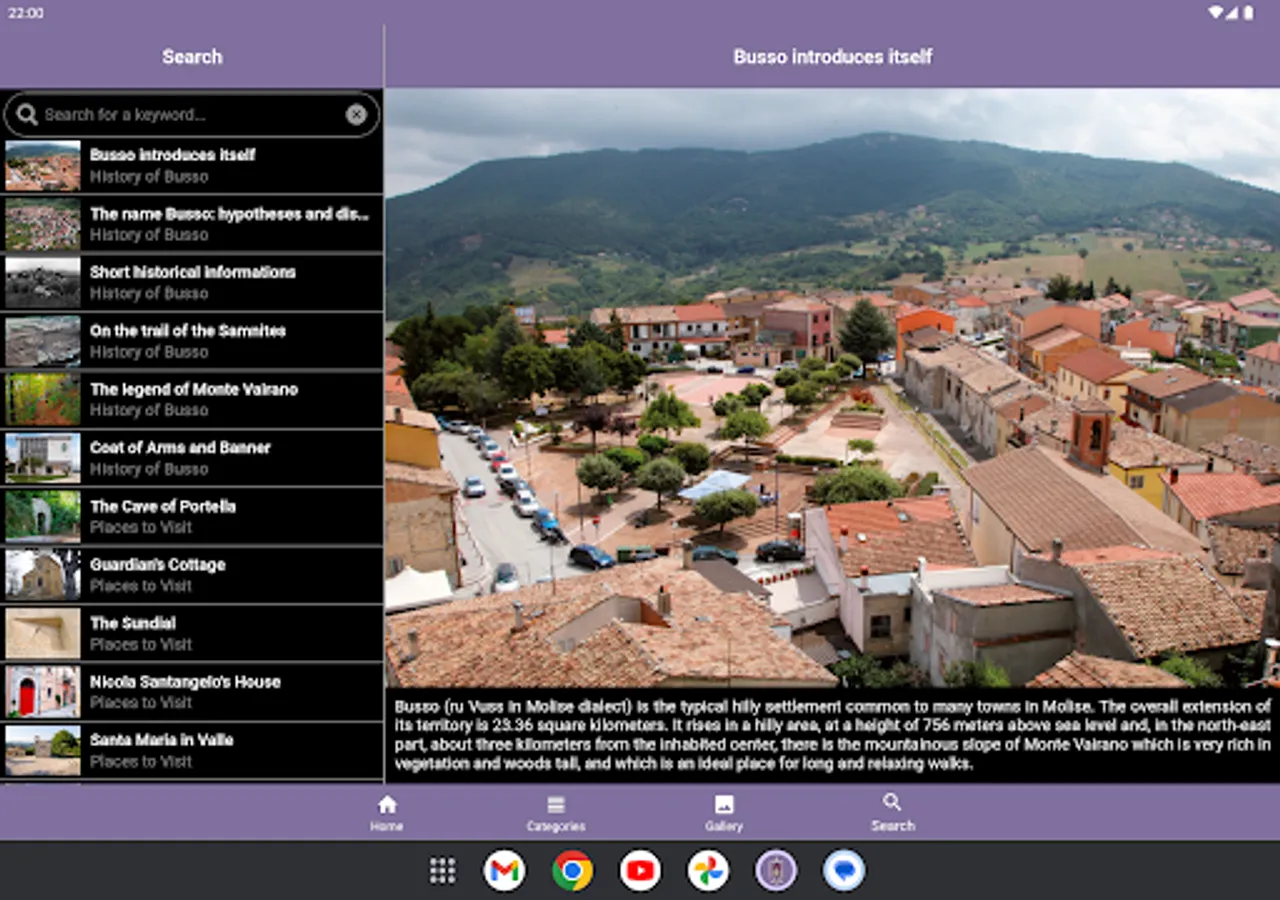Screen dimensions: 1280x900
Task: Launch Google Photos from the taskbar
Action: tap(708, 870)
